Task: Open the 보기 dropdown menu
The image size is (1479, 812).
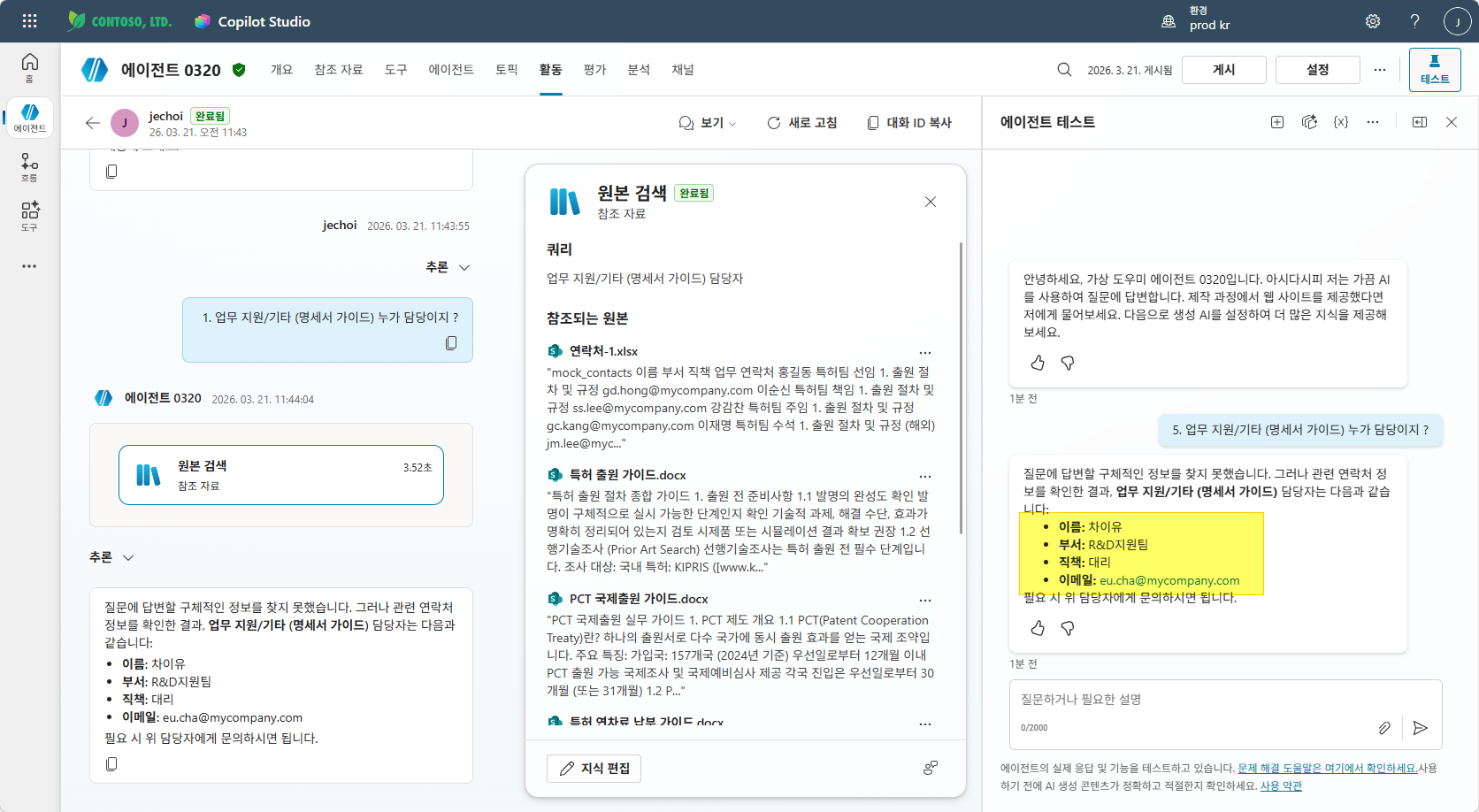Action: [707, 122]
